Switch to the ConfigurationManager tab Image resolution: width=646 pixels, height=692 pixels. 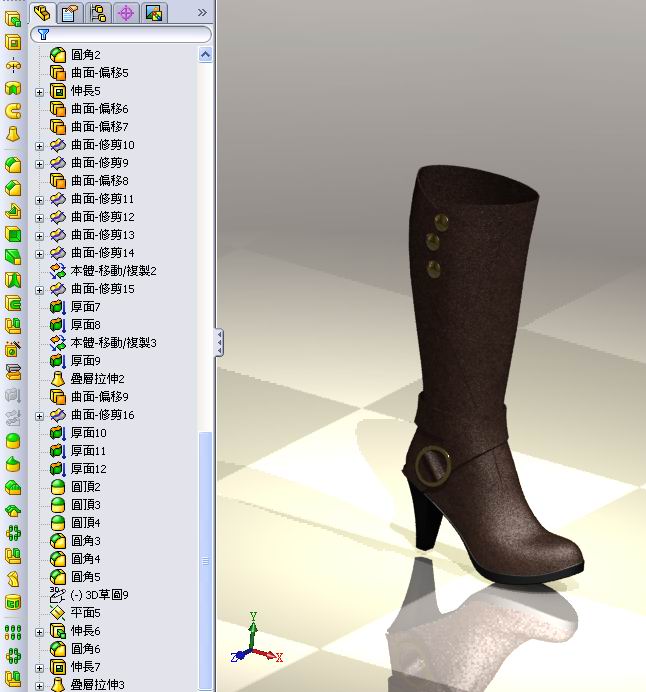(98, 13)
